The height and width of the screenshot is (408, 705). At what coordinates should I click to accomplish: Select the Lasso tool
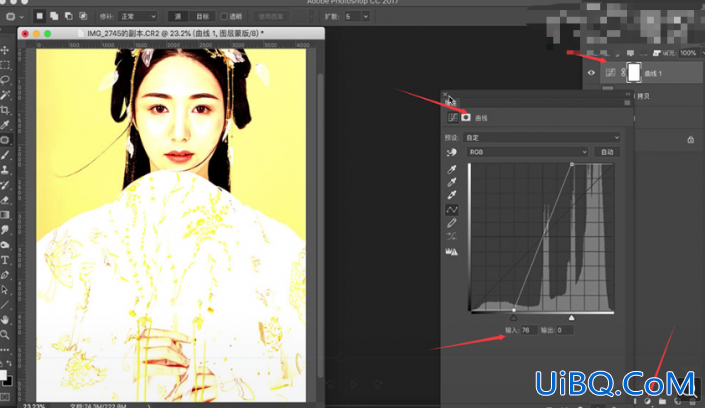click(x=5, y=80)
